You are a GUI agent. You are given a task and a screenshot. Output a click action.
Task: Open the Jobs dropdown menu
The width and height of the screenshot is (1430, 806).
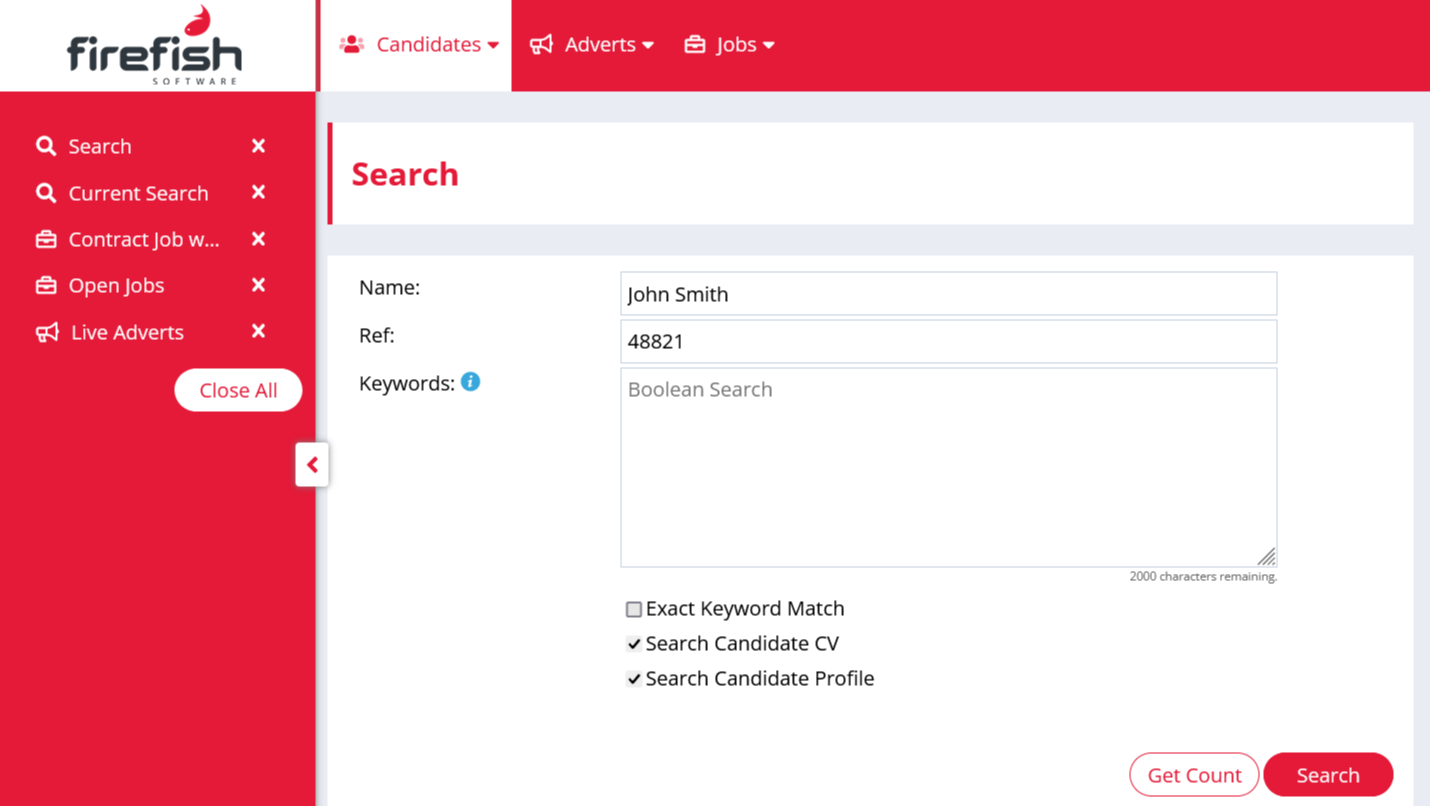[730, 45]
